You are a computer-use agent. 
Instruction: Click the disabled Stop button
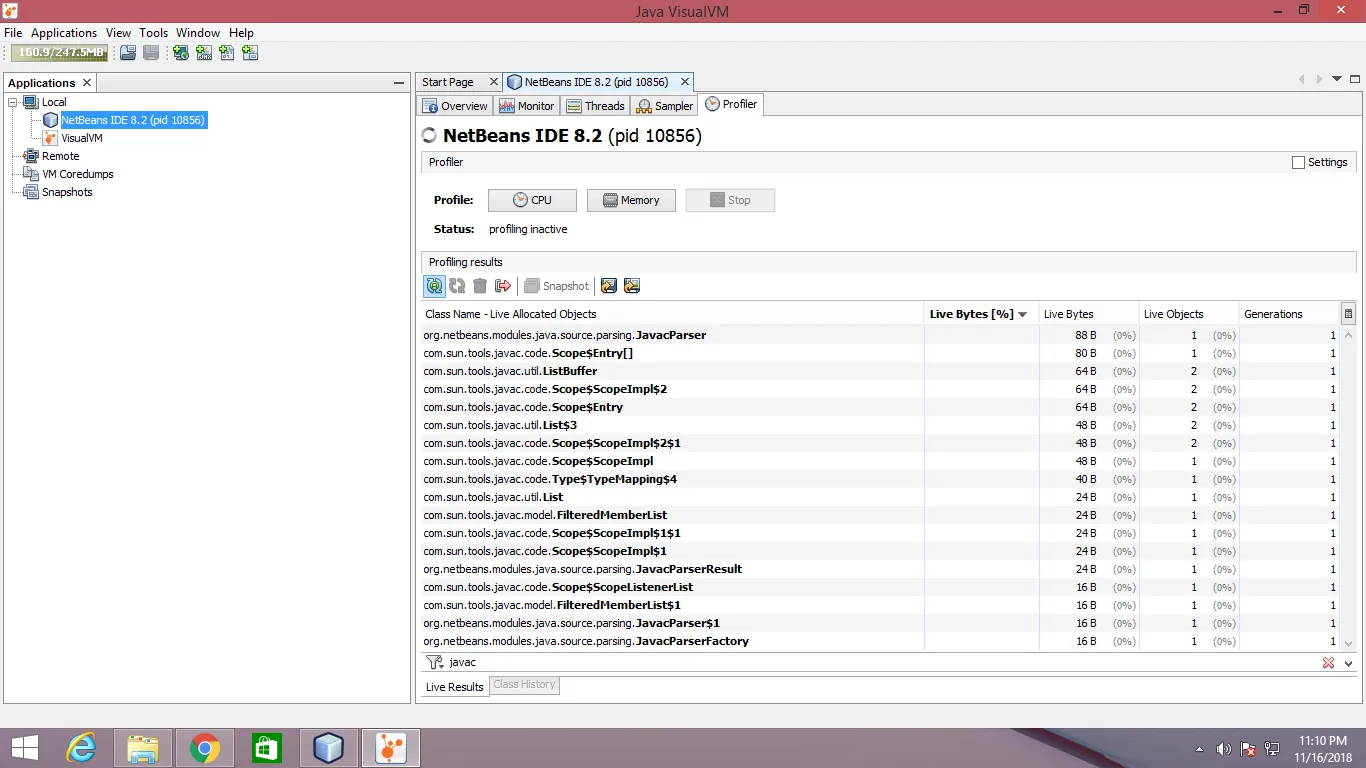click(730, 200)
